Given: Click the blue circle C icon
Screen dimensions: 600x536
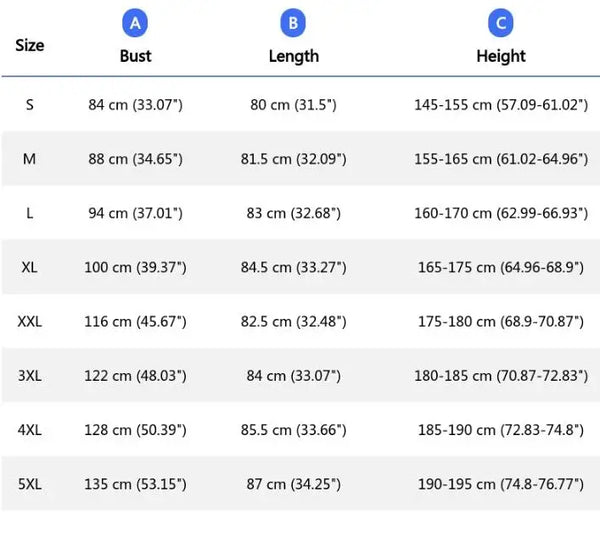Looking at the screenshot, I should (x=501, y=23).
